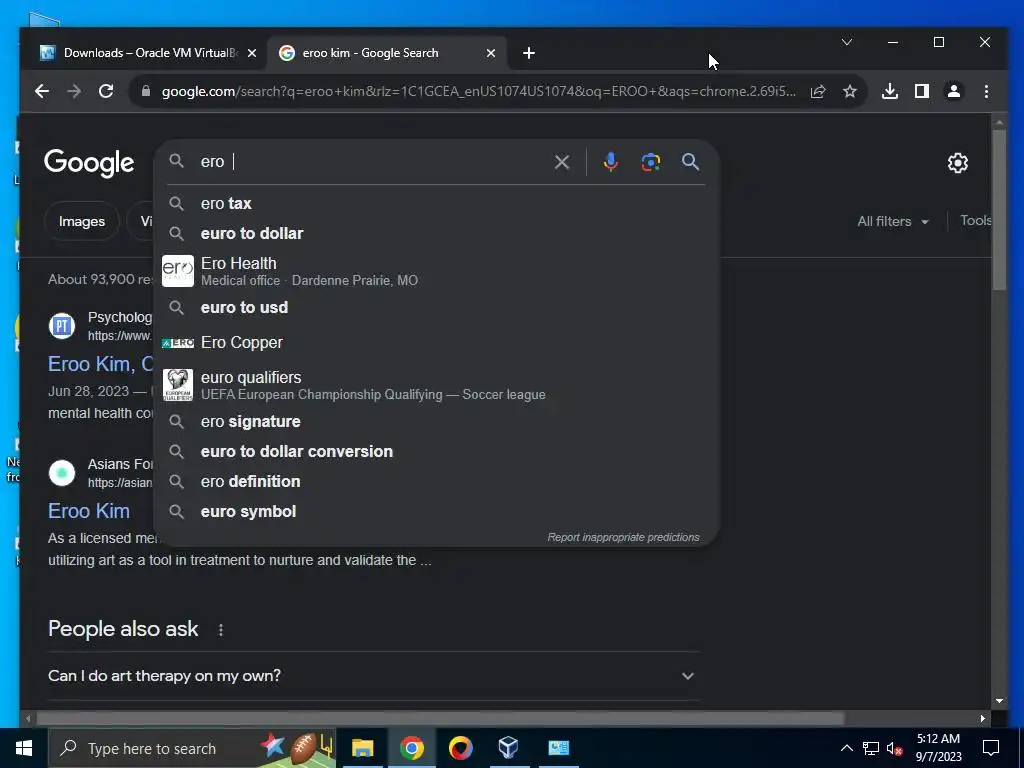Click the padlock site info icon
The width and height of the screenshot is (1024, 768).
point(146,91)
